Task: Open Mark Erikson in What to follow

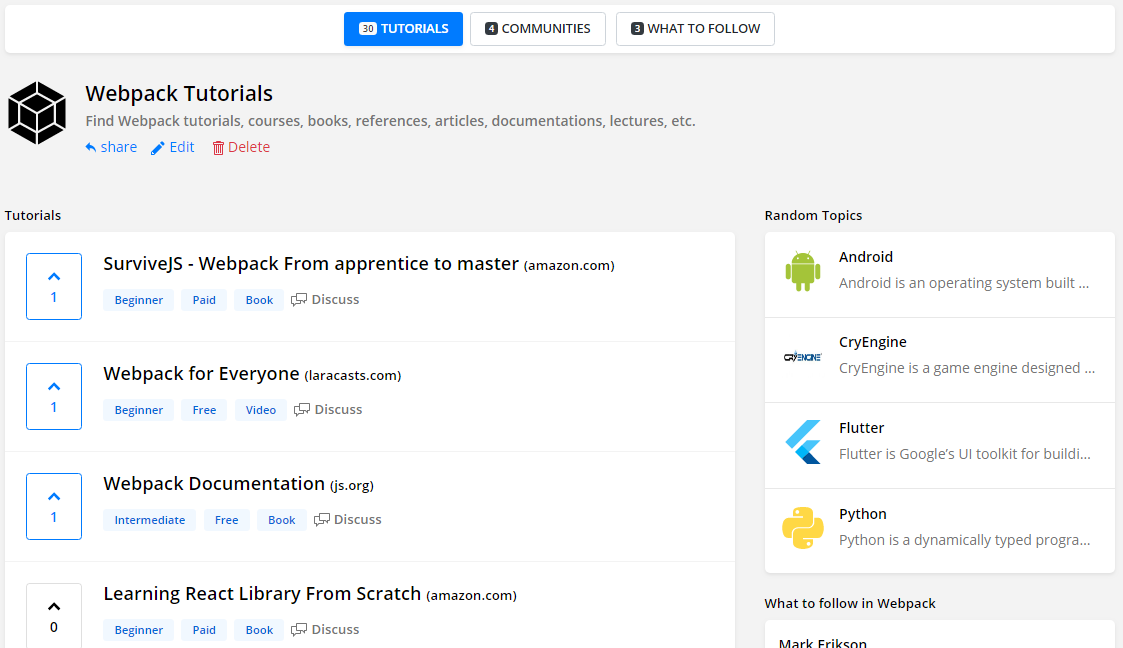Action: point(822,643)
